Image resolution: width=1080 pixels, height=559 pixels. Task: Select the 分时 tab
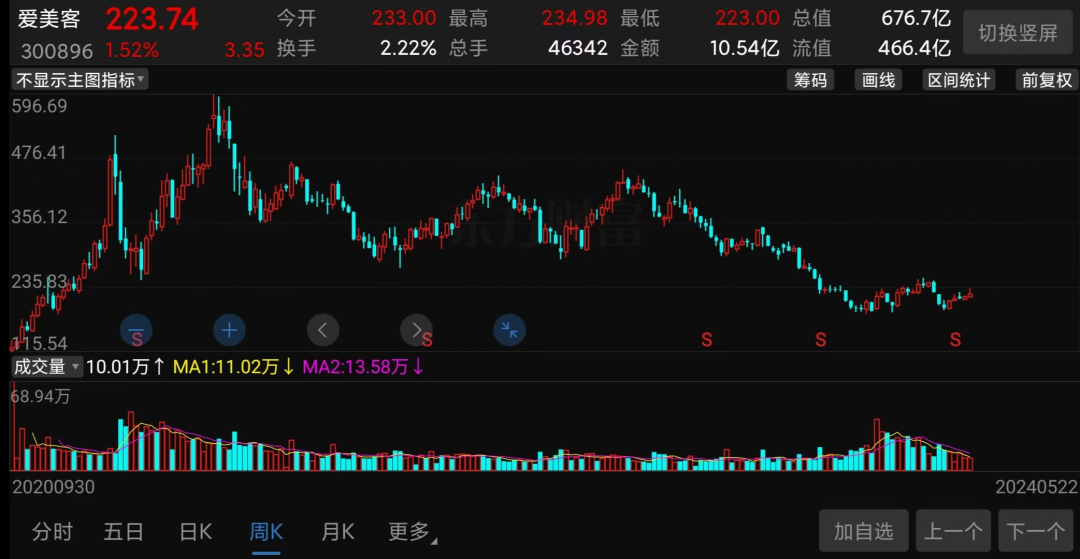point(52,531)
